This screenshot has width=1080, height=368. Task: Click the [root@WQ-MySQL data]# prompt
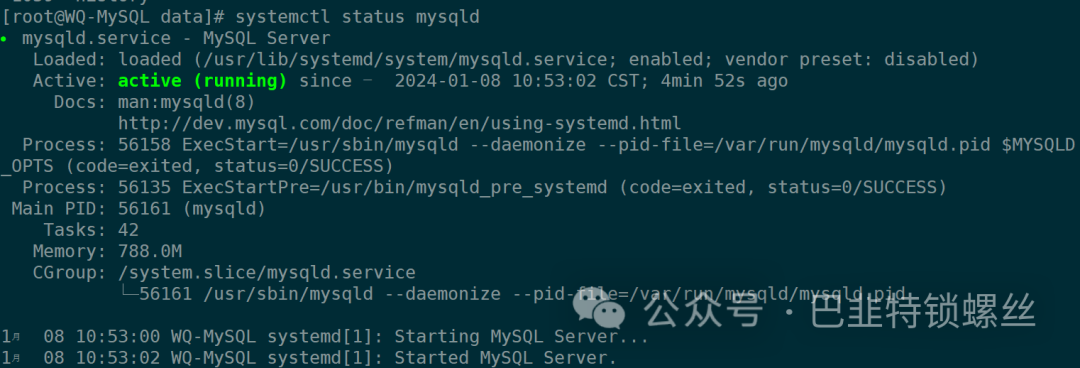pos(113,17)
